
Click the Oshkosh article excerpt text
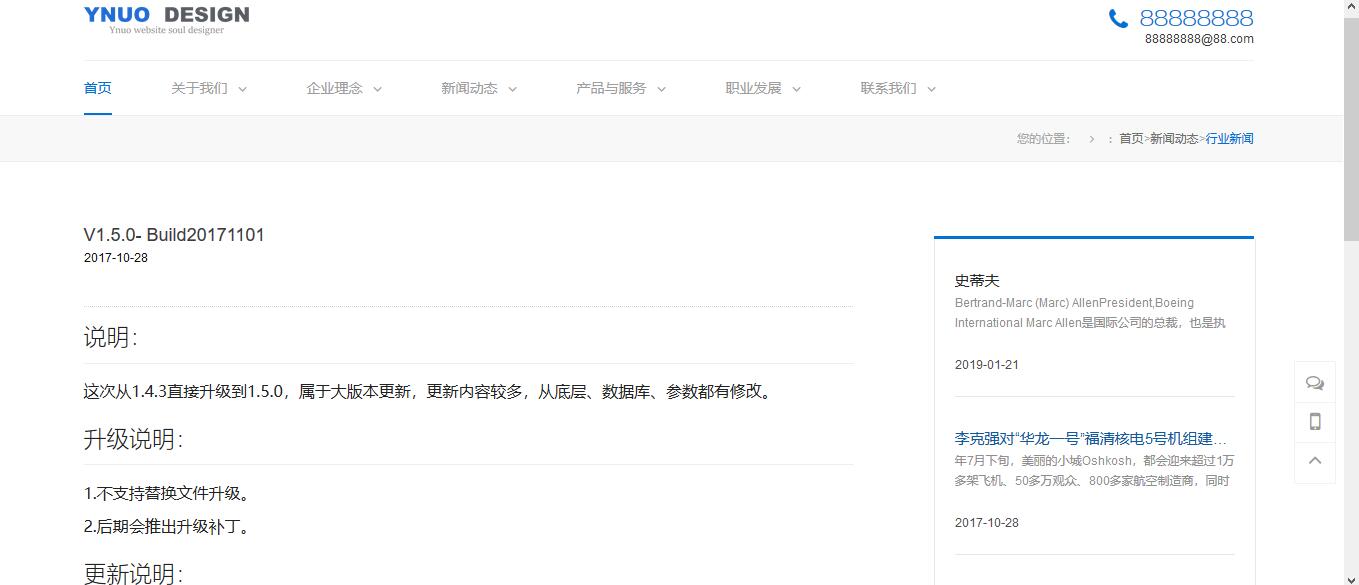[x=1094, y=471]
